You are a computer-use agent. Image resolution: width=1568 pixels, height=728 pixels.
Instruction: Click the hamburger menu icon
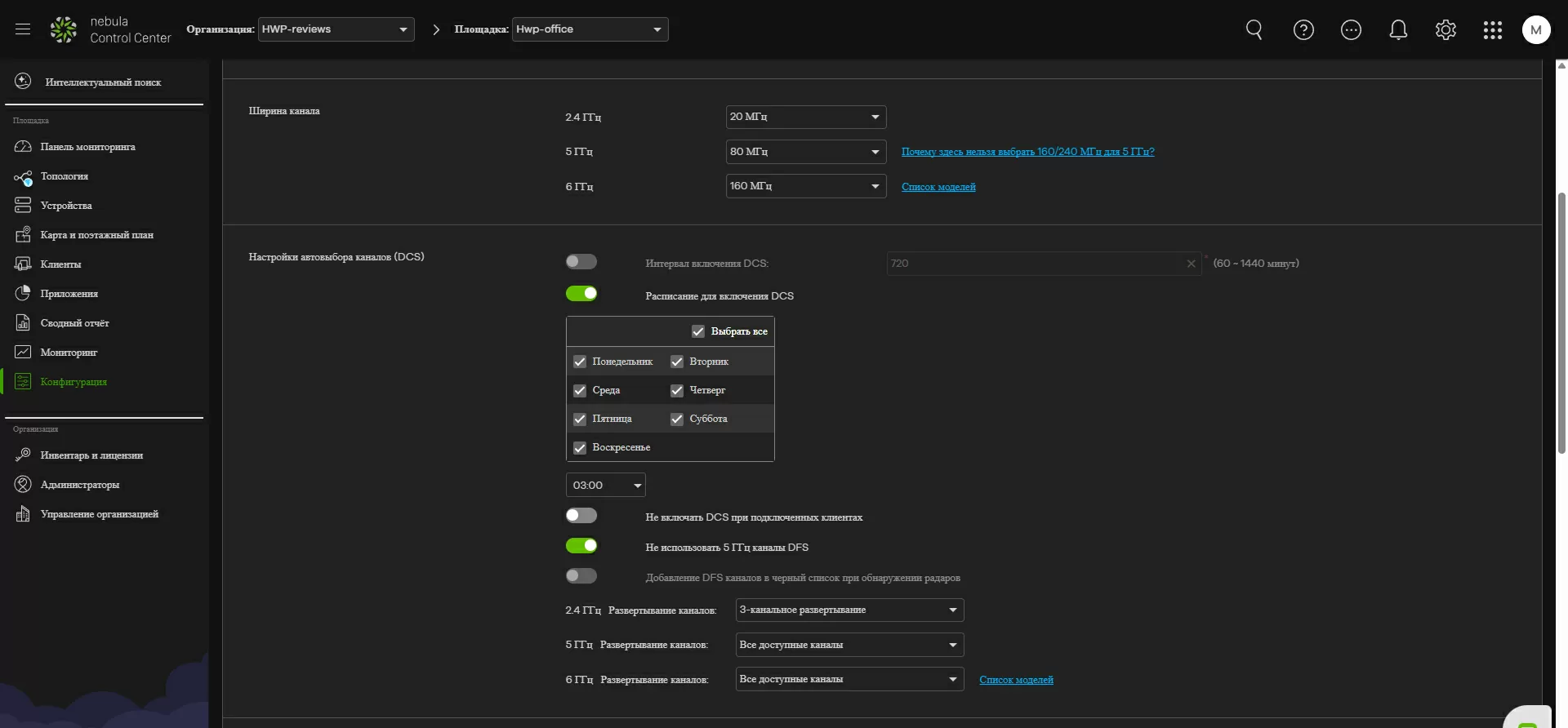[23, 29]
